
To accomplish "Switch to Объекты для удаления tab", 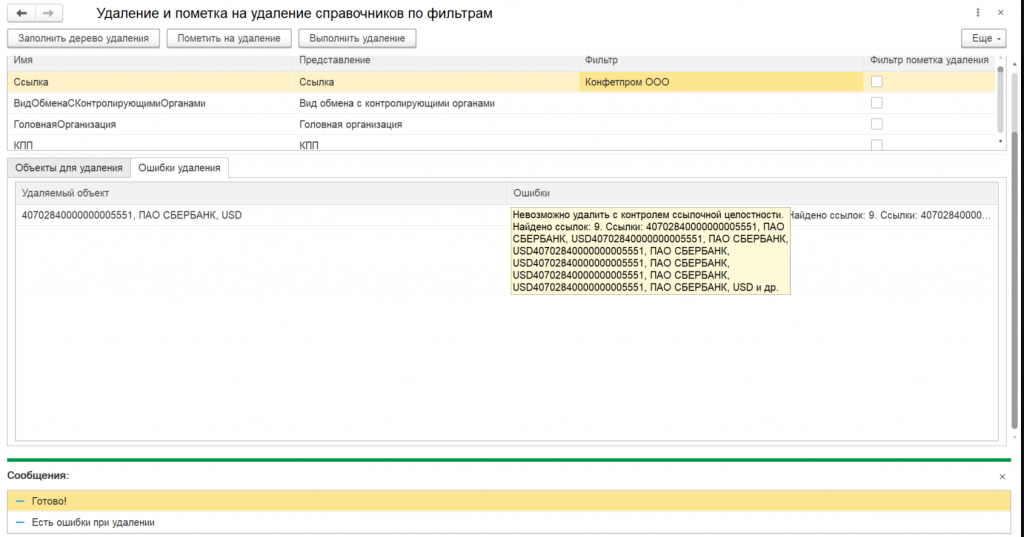I will tap(69, 168).
